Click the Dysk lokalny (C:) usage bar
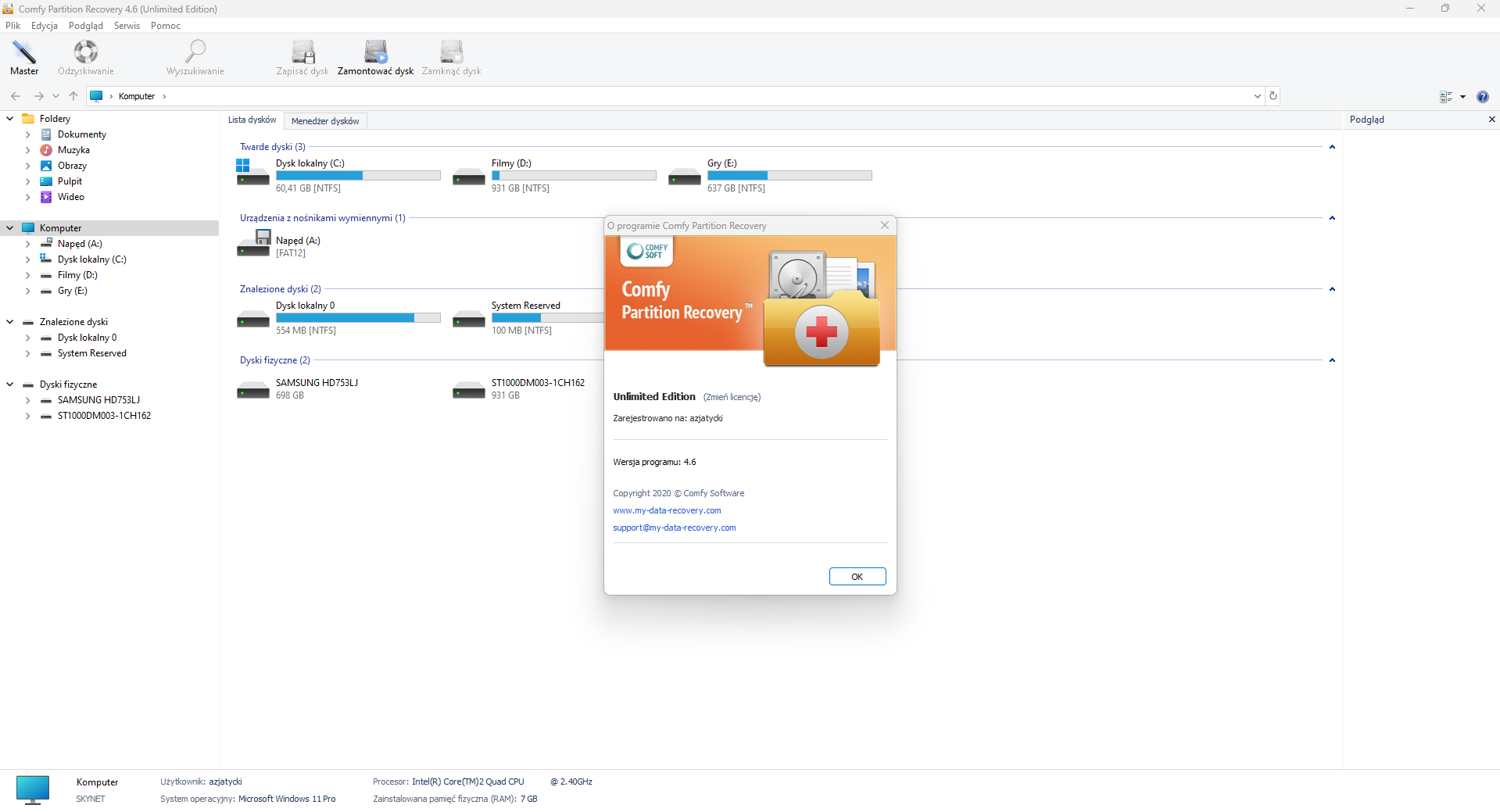Viewport: 1500px width, 812px height. pos(358,176)
